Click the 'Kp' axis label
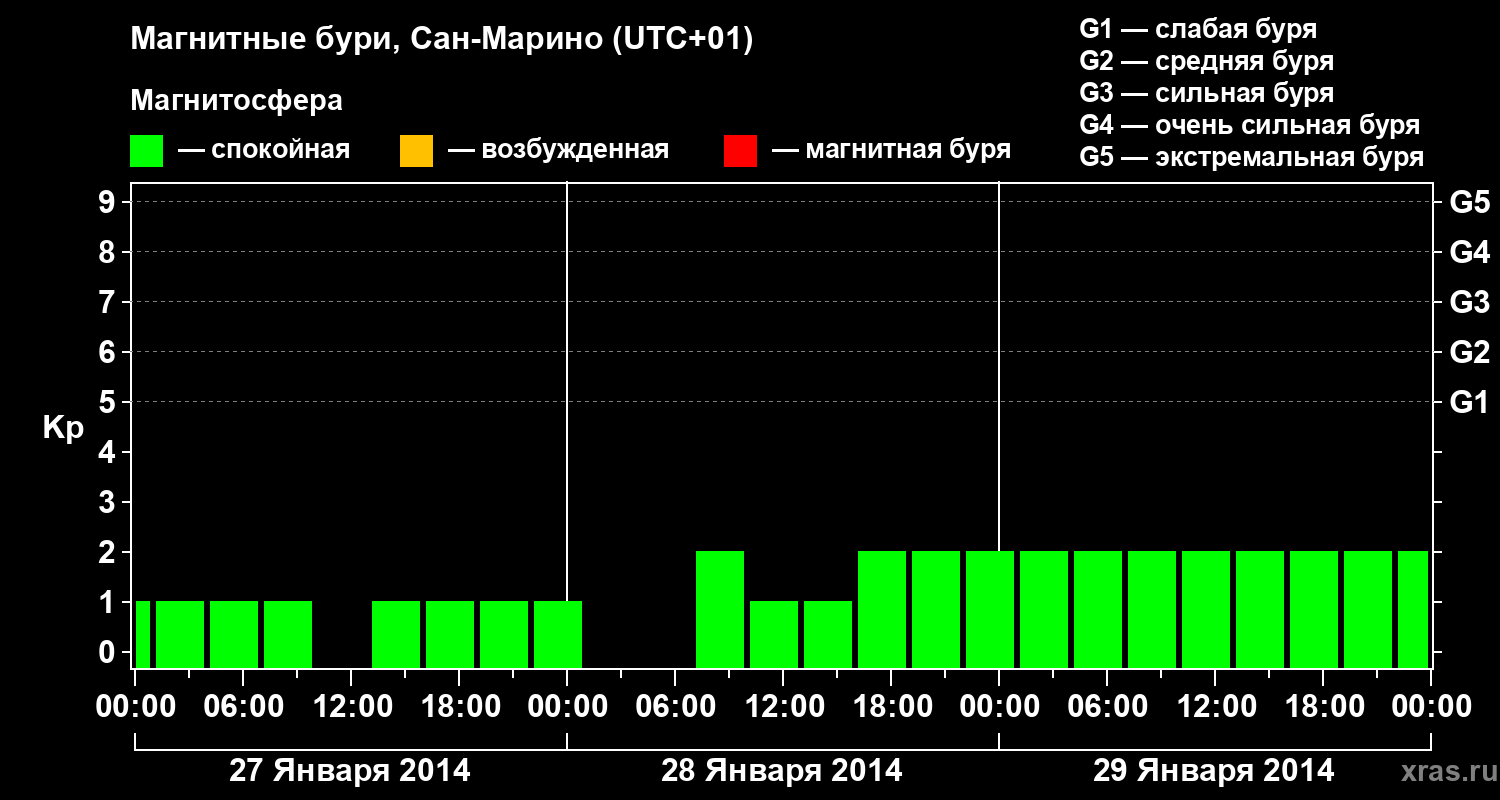The width and height of the screenshot is (1500, 800). [63, 428]
